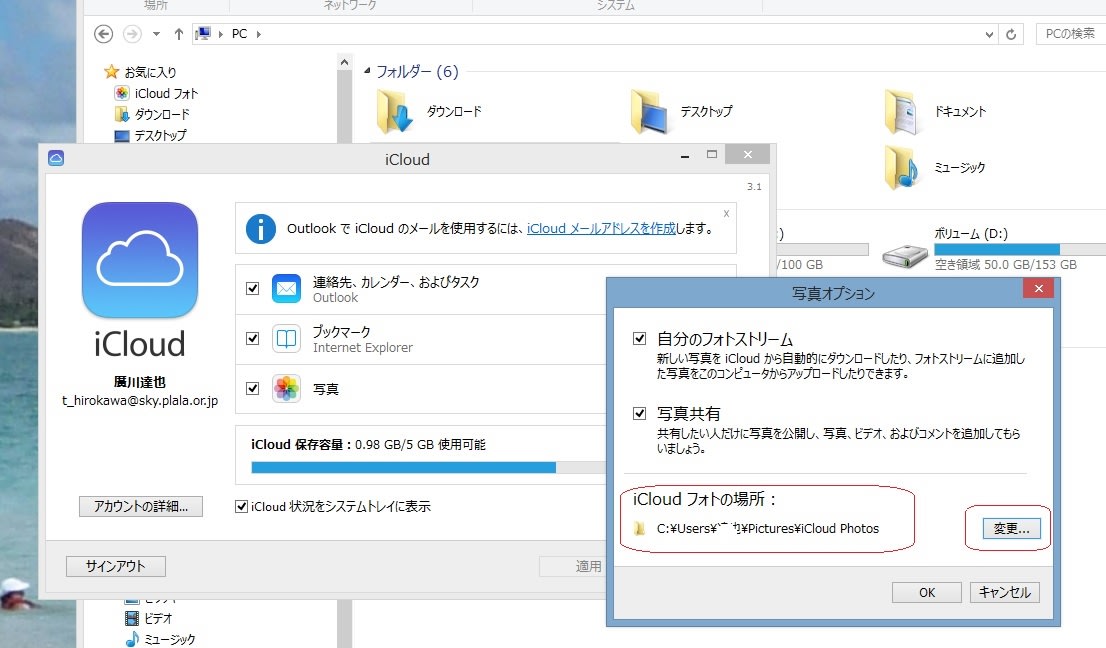Click the Explorer forward arrow button

pyautogui.click(x=132, y=34)
